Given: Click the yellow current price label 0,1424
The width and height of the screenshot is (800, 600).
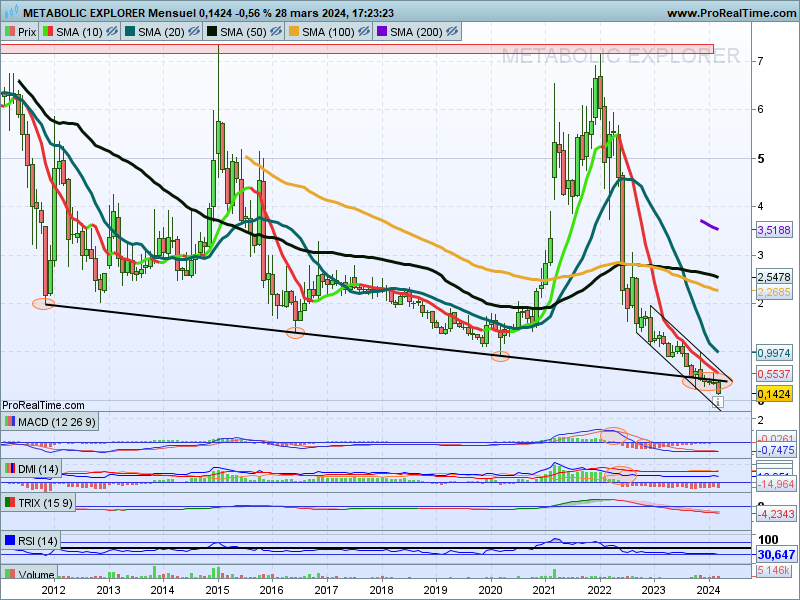Looking at the screenshot, I should (774, 394).
